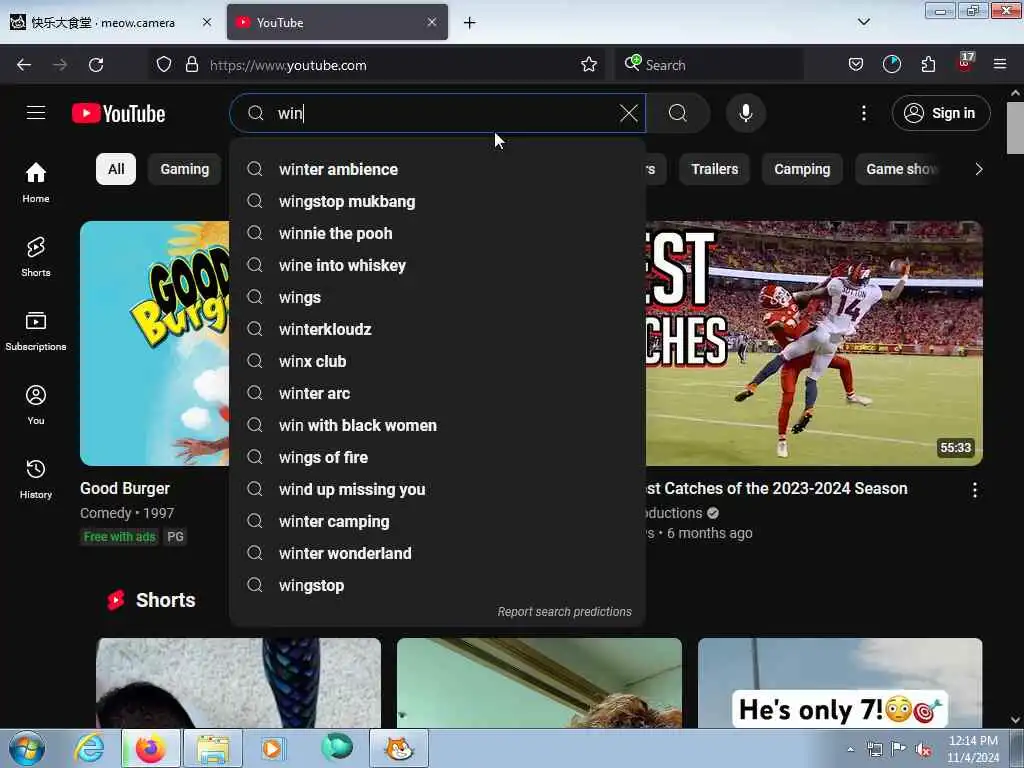Viewport: 1024px width, 768px height.
Task: Go back with the browser back arrow
Action: click(x=24, y=65)
